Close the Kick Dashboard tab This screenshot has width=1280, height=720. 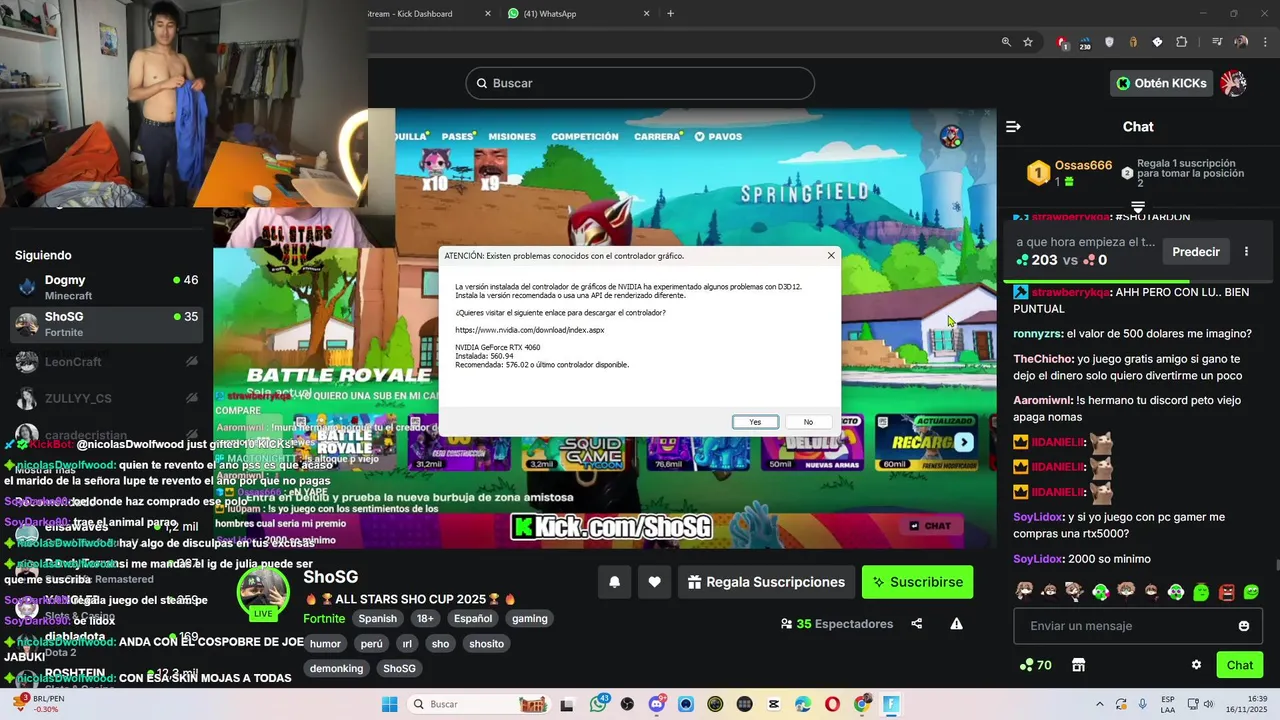[x=488, y=14]
